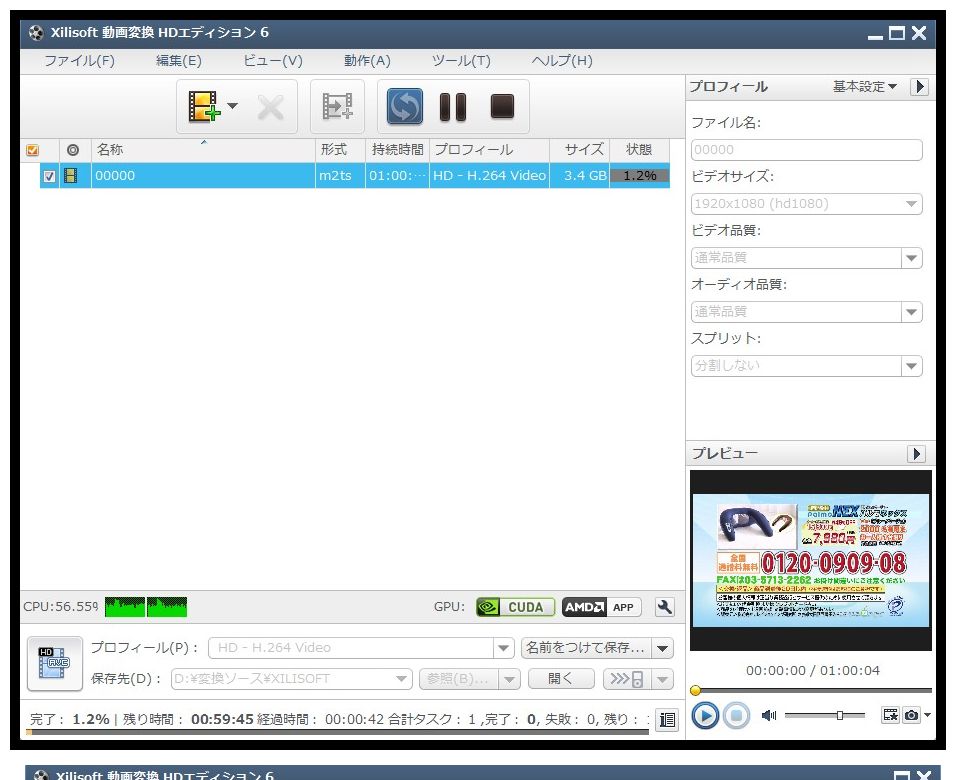The height and width of the screenshot is (780, 956).
Task: Open GPU settings wrench icon
Action: click(x=665, y=607)
